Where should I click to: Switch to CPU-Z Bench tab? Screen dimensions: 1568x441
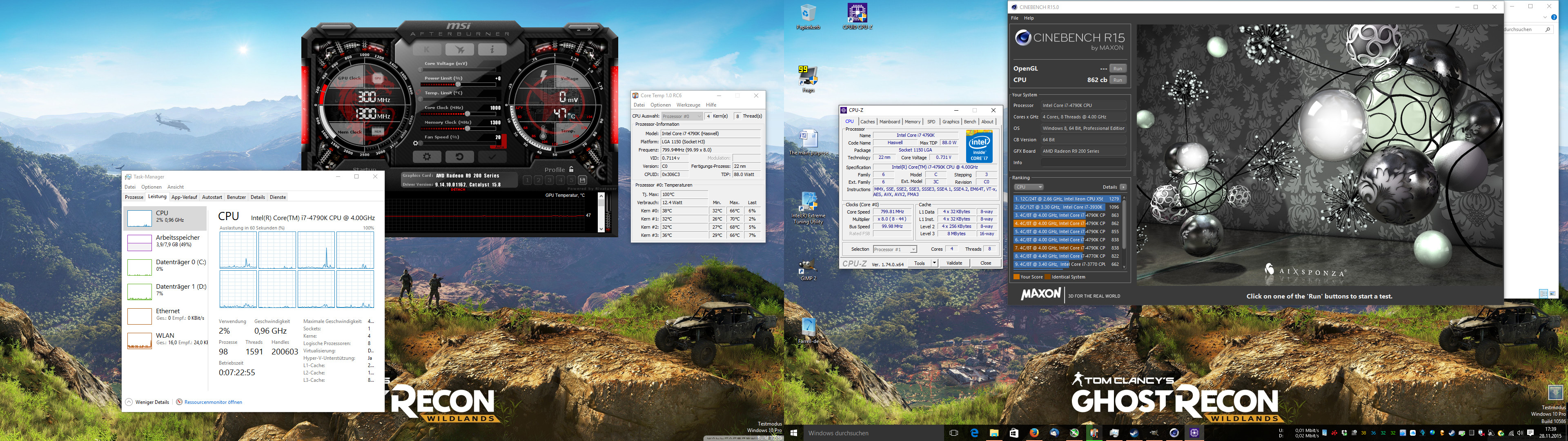tap(970, 122)
